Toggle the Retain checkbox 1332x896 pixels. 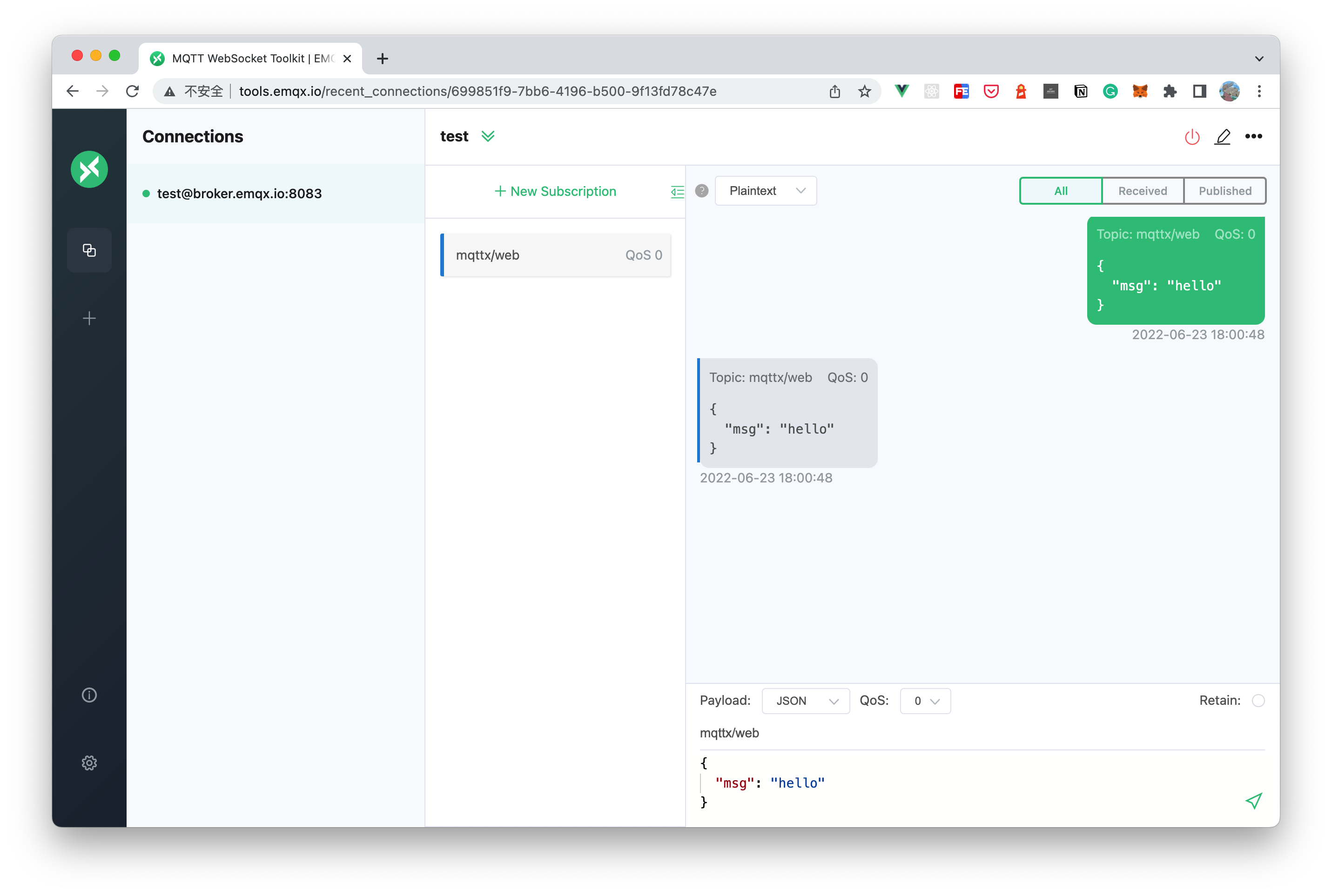coord(1258,700)
